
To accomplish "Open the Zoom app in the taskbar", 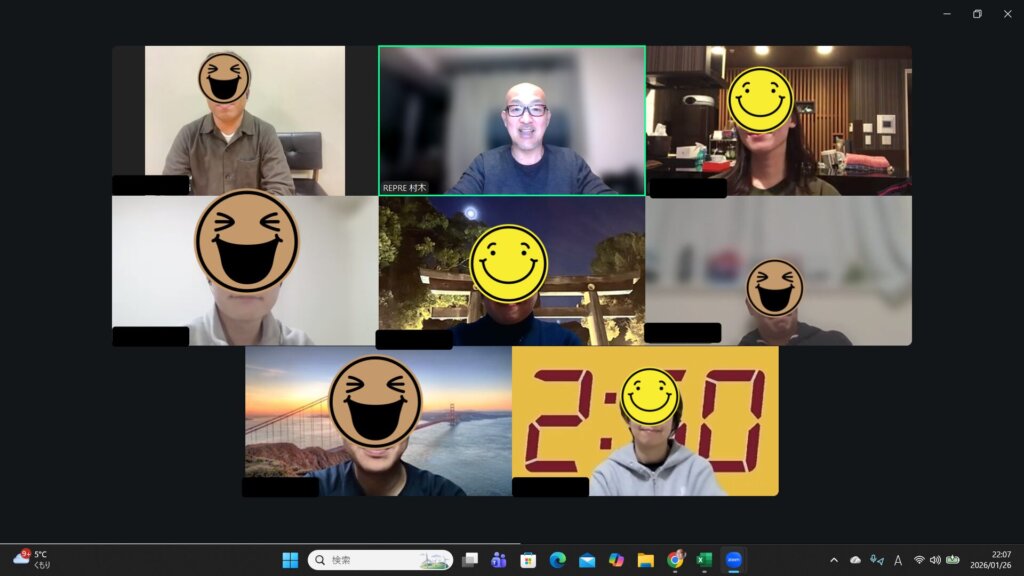I will pos(734,560).
